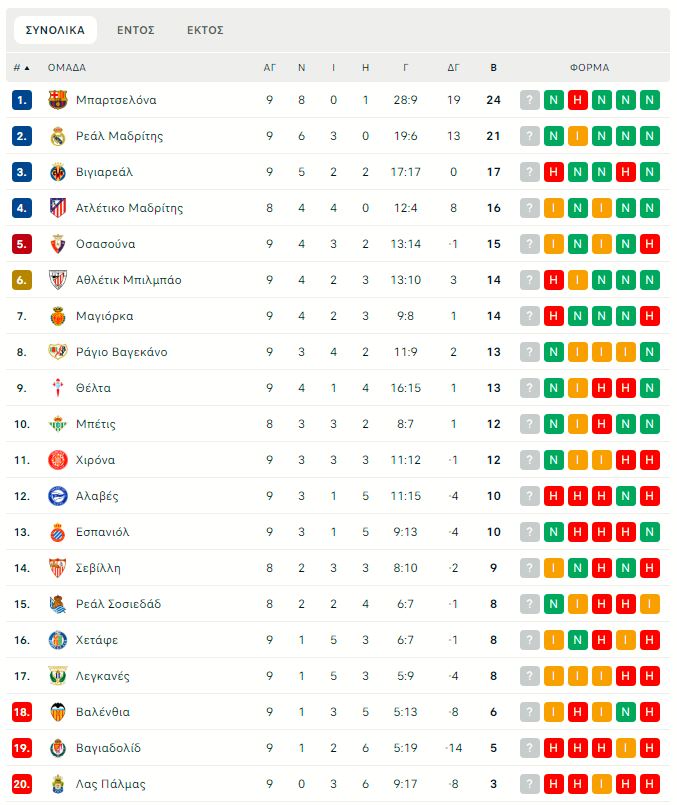Click the Real Madrid club crest
The height and width of the screenshot is (805, 677).
[57, 136]
